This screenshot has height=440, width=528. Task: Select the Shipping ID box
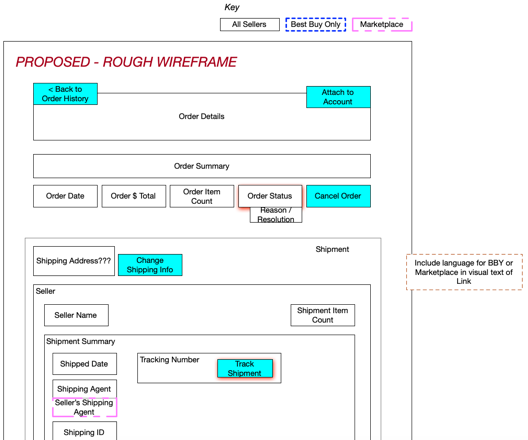pos(84,432)
